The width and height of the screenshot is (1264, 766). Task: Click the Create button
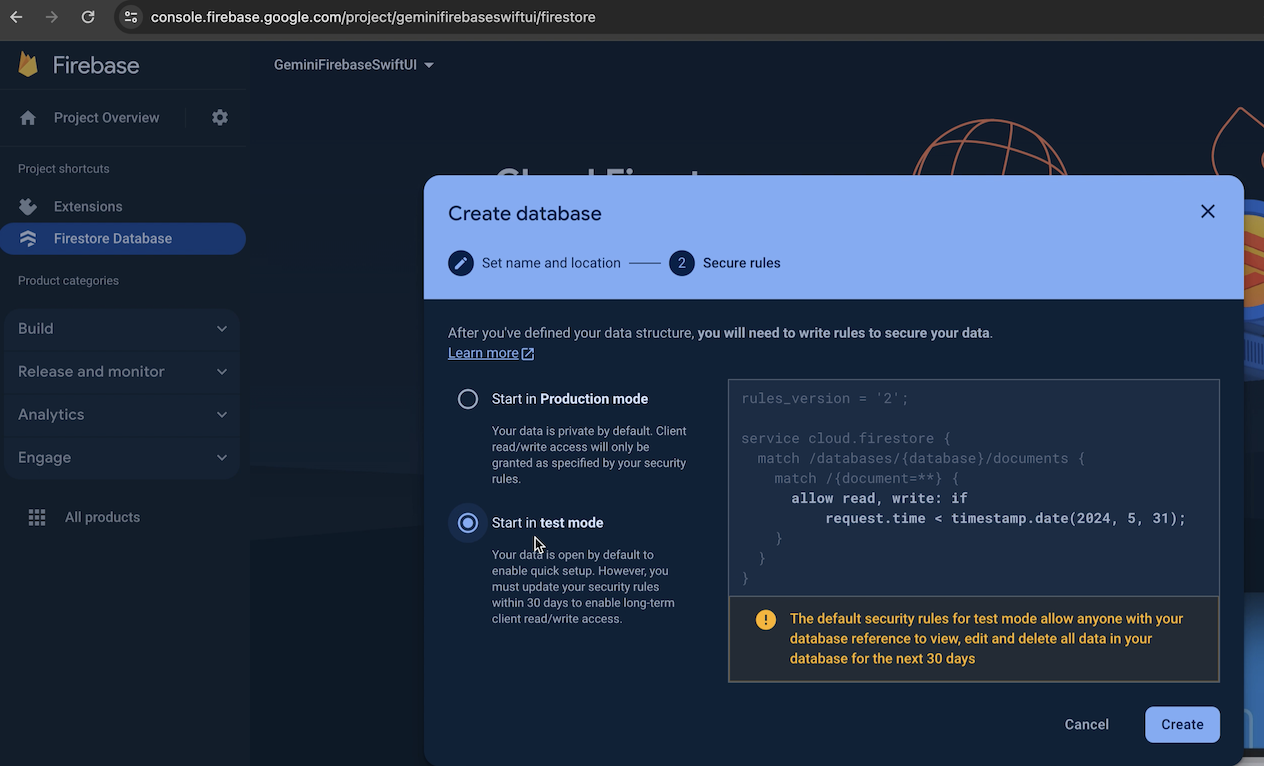pos(1181,725)
